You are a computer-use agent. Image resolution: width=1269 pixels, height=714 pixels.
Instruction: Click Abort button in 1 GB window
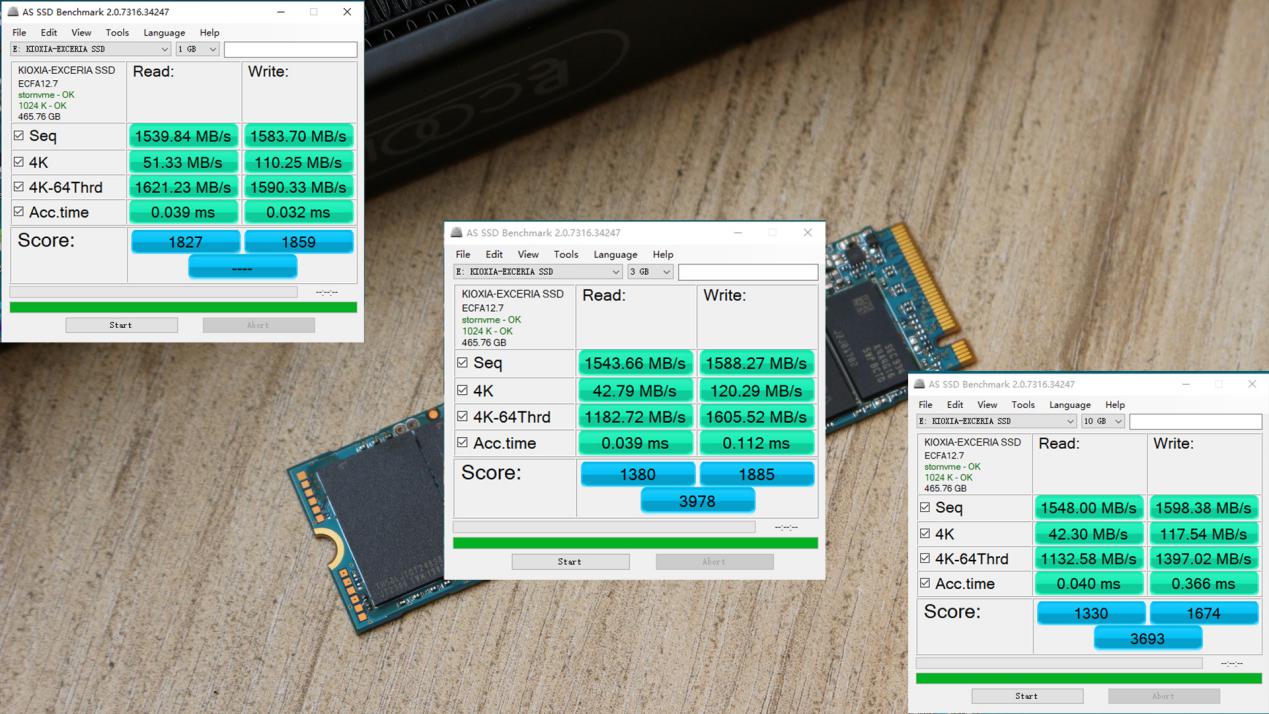(x=258, y=325)
